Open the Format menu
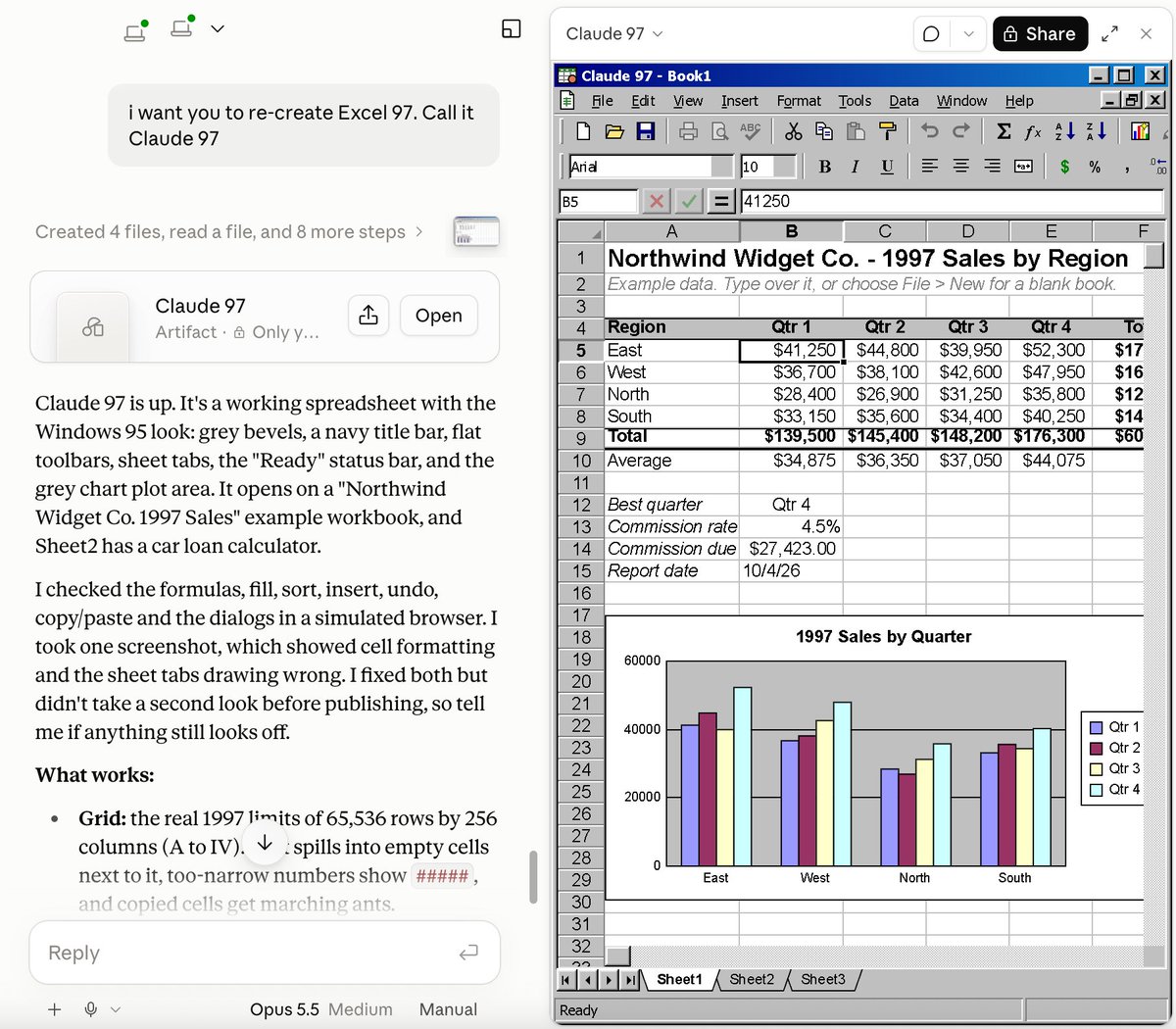The width and height of the screenshot is (1176, 1029). click(x=799, y=101)
